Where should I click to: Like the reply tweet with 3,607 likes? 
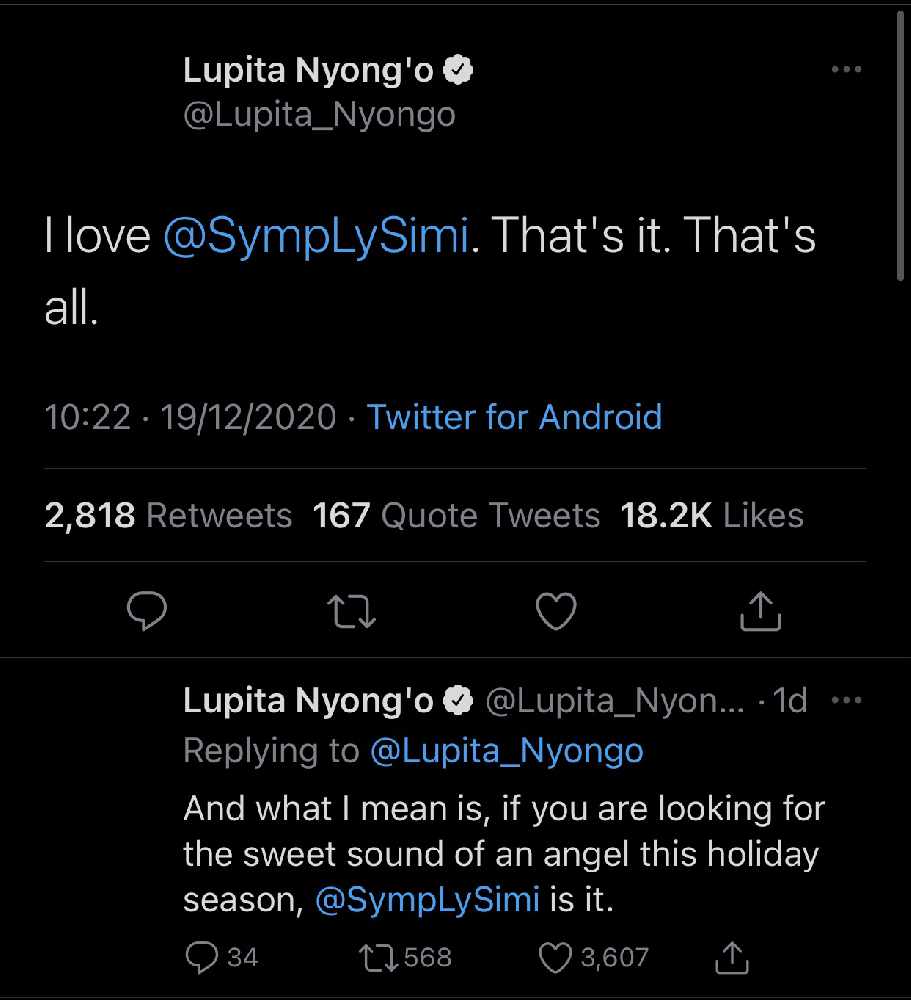pyautogui.click(x=555, y=957)
